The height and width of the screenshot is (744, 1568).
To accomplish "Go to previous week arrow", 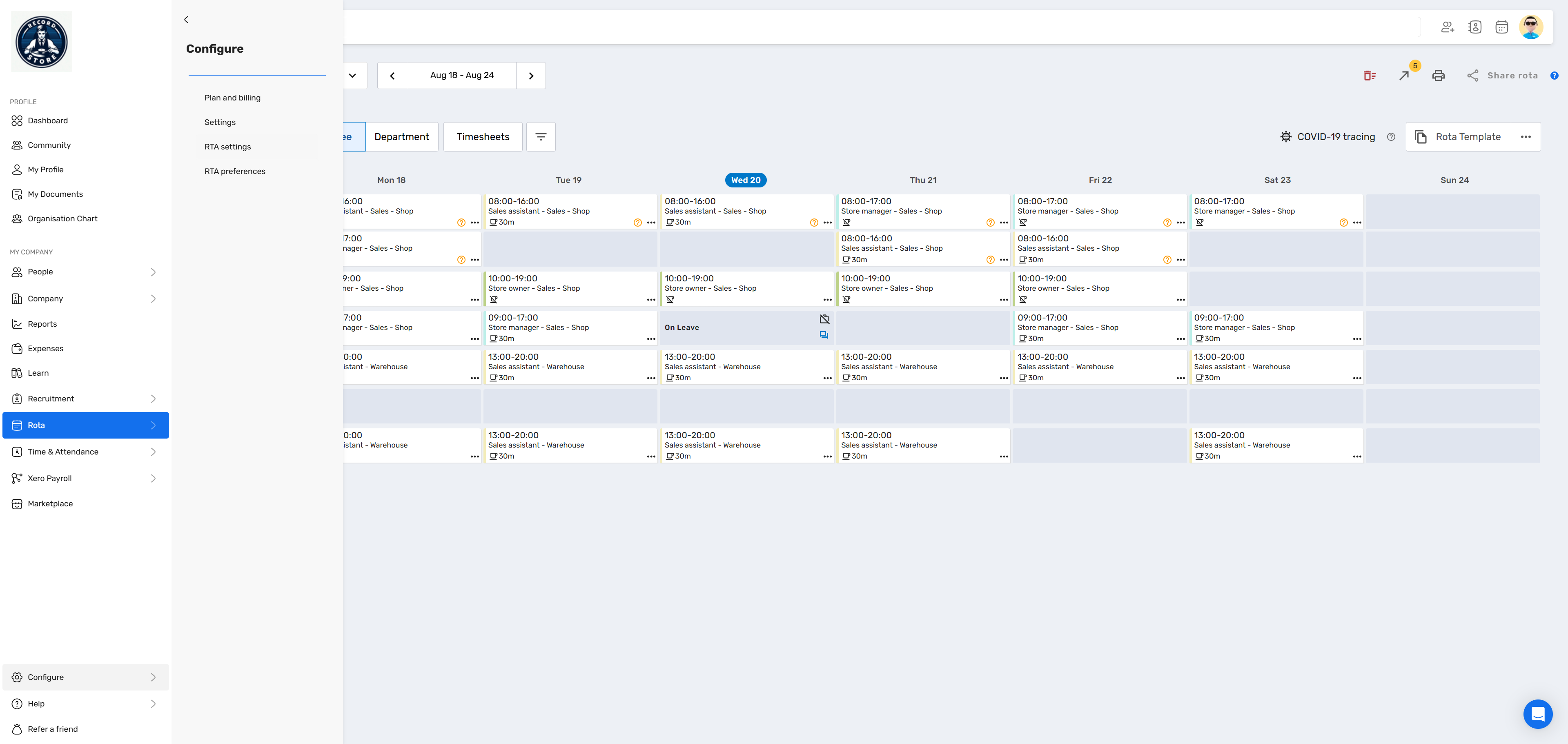I will point(392,76).
